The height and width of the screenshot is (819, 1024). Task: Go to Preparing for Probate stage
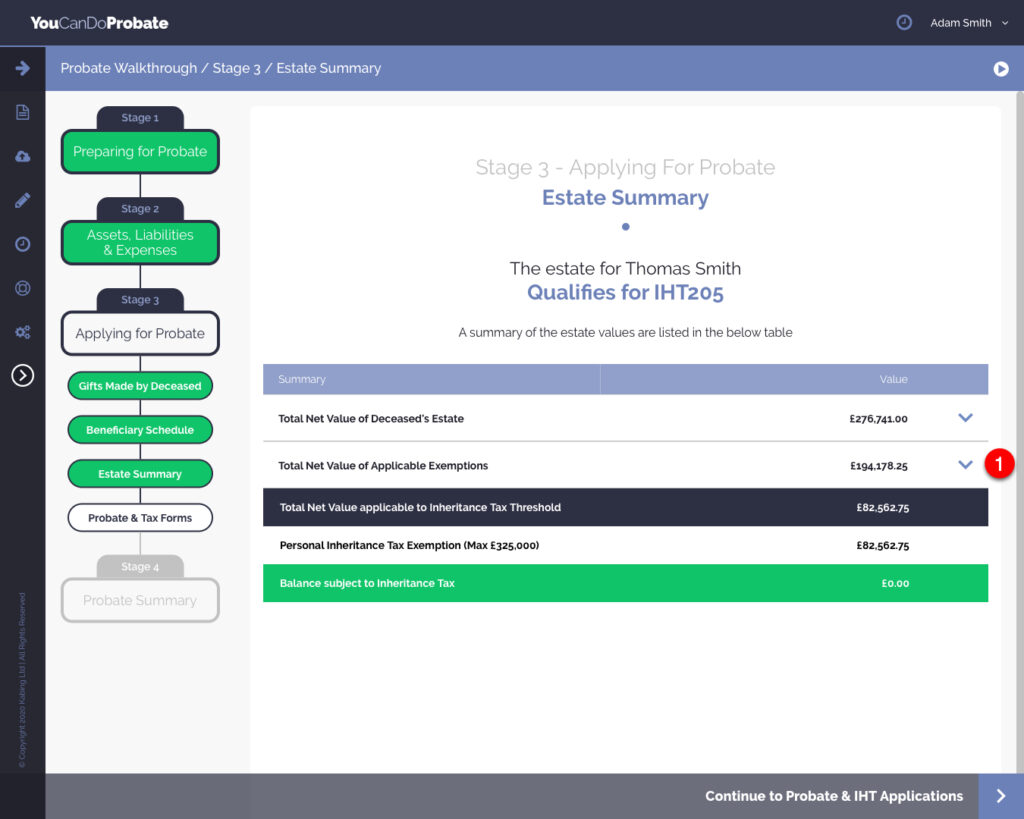coord(140,152)
